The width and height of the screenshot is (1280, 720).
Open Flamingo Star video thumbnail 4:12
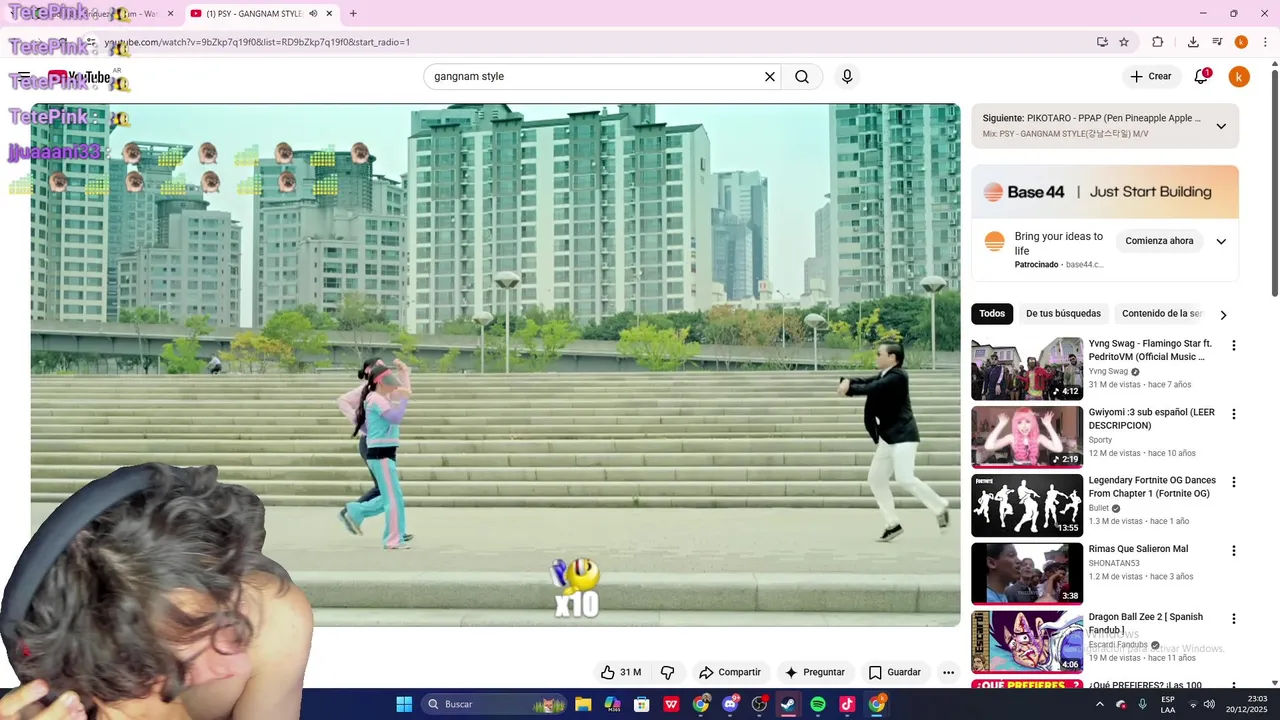click(x=1027, y=368)
